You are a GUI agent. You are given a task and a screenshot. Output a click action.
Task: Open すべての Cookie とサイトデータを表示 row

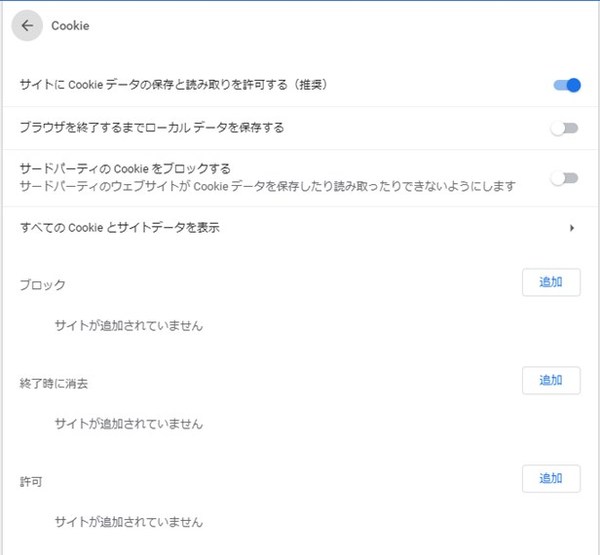[120, 228]
